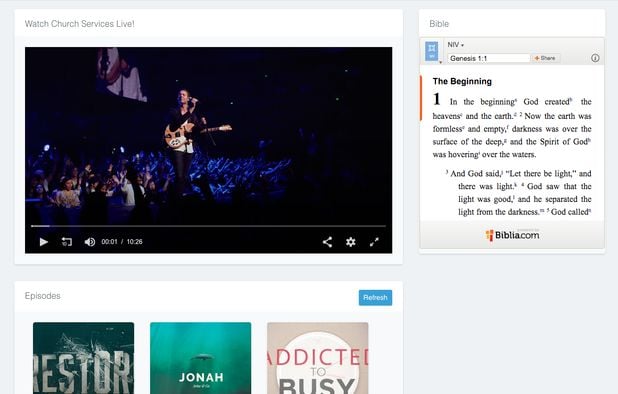Open the Bible widget info icon
This screenshot has width=618, height=394.
click(x=595, y=58)
